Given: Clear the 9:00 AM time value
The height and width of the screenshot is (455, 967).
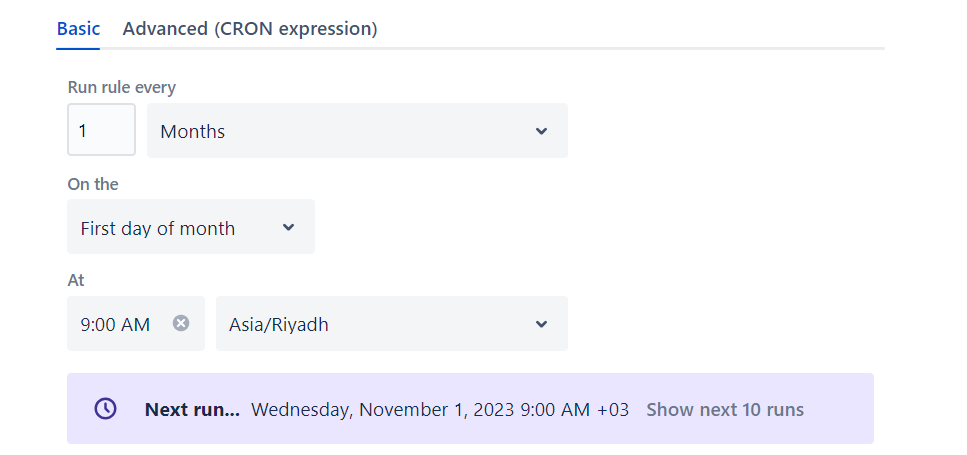Looking at the screenshot, I should click(181, 323).
